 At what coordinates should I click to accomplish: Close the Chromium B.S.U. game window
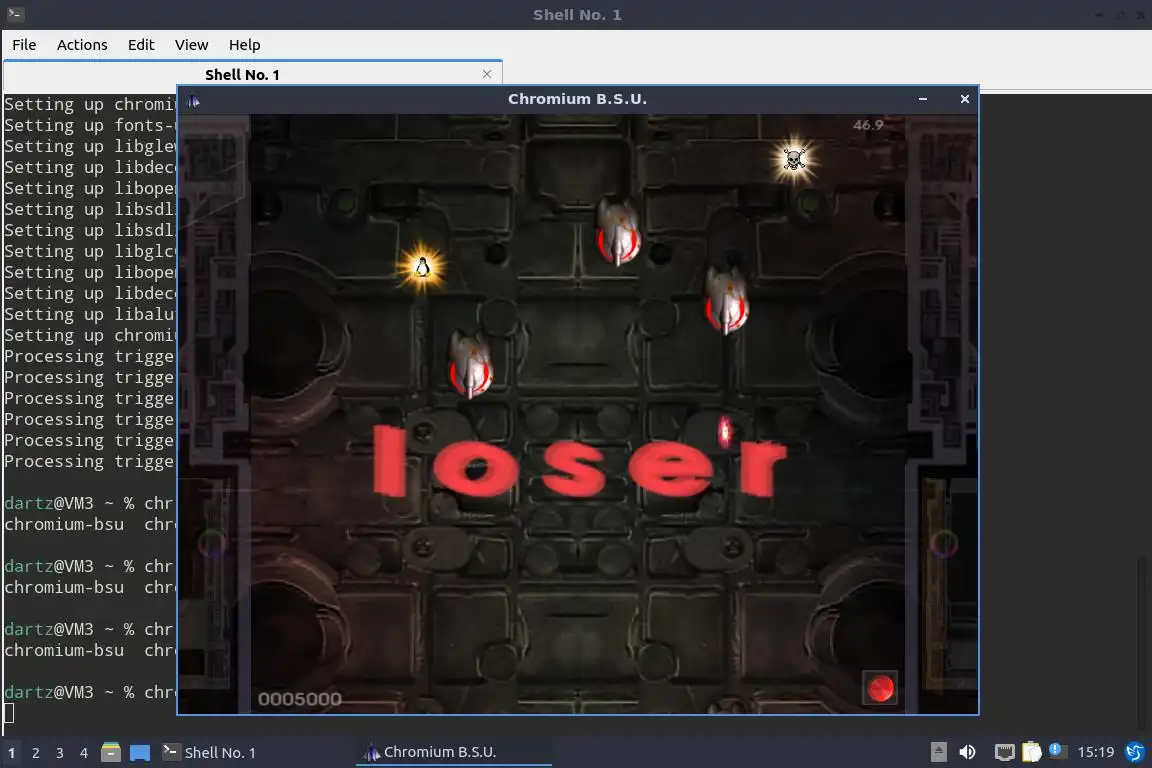click(965, 99)
